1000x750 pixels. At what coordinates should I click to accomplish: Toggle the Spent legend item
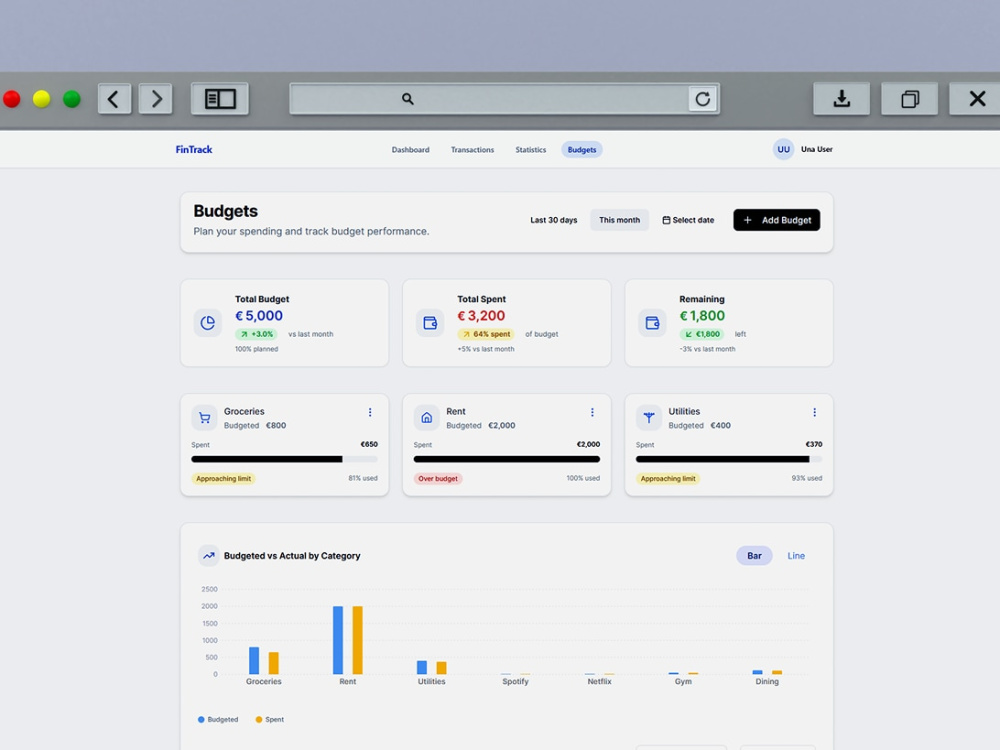pos(269,719)
